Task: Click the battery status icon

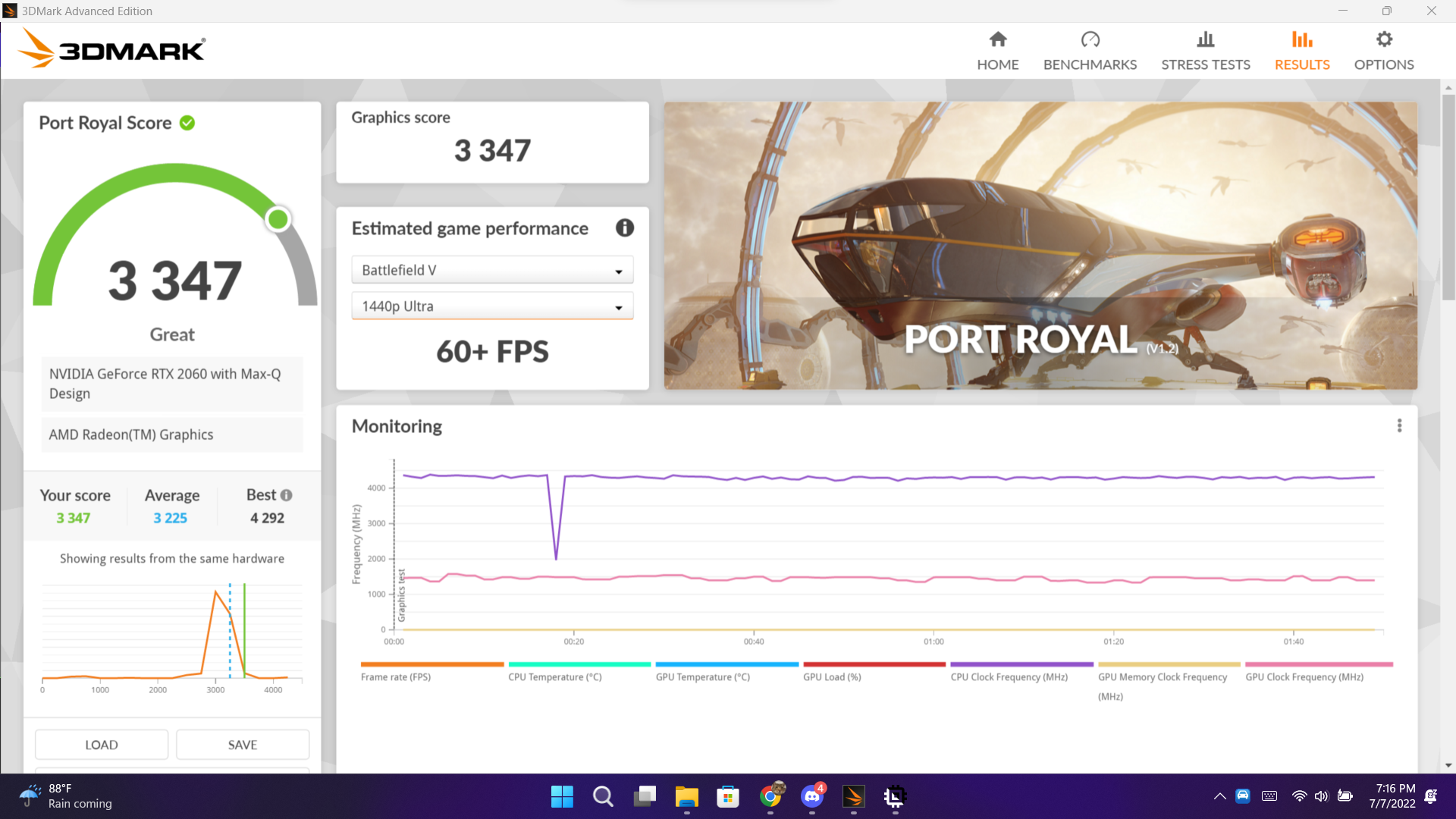Action: (x=1345, y=796)
